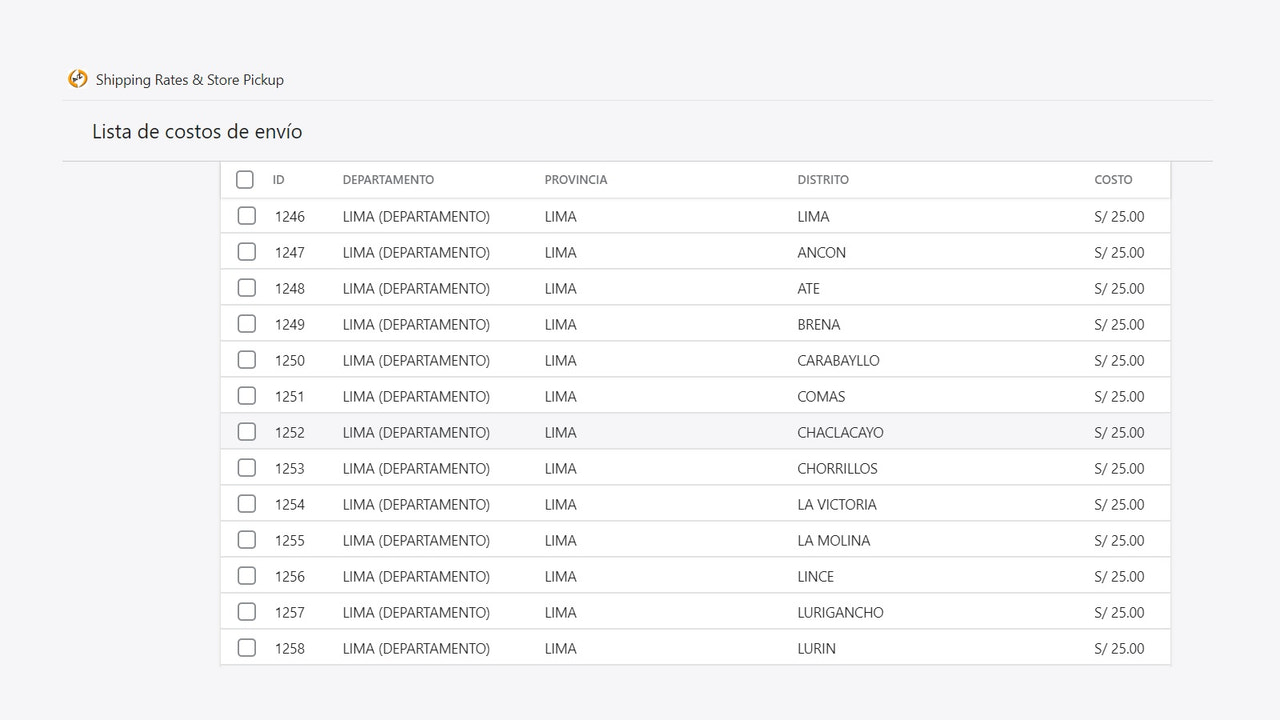Select the checkbox for row 1247 ANCON
Viewport: 1280px width, 720px height.
pos(247,252)
